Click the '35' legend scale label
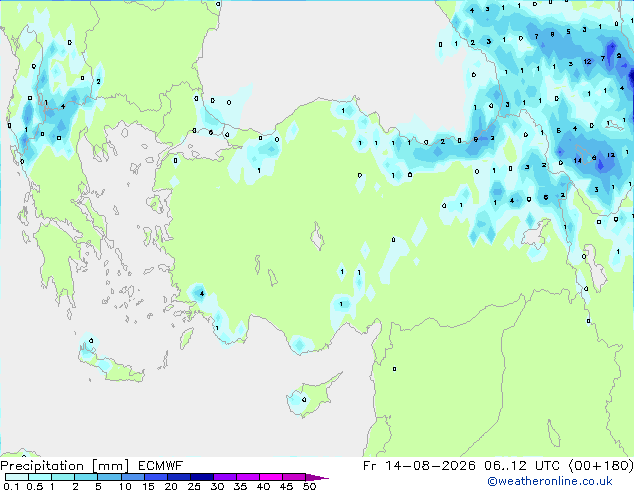634x490 pixels. click(240, 486)
